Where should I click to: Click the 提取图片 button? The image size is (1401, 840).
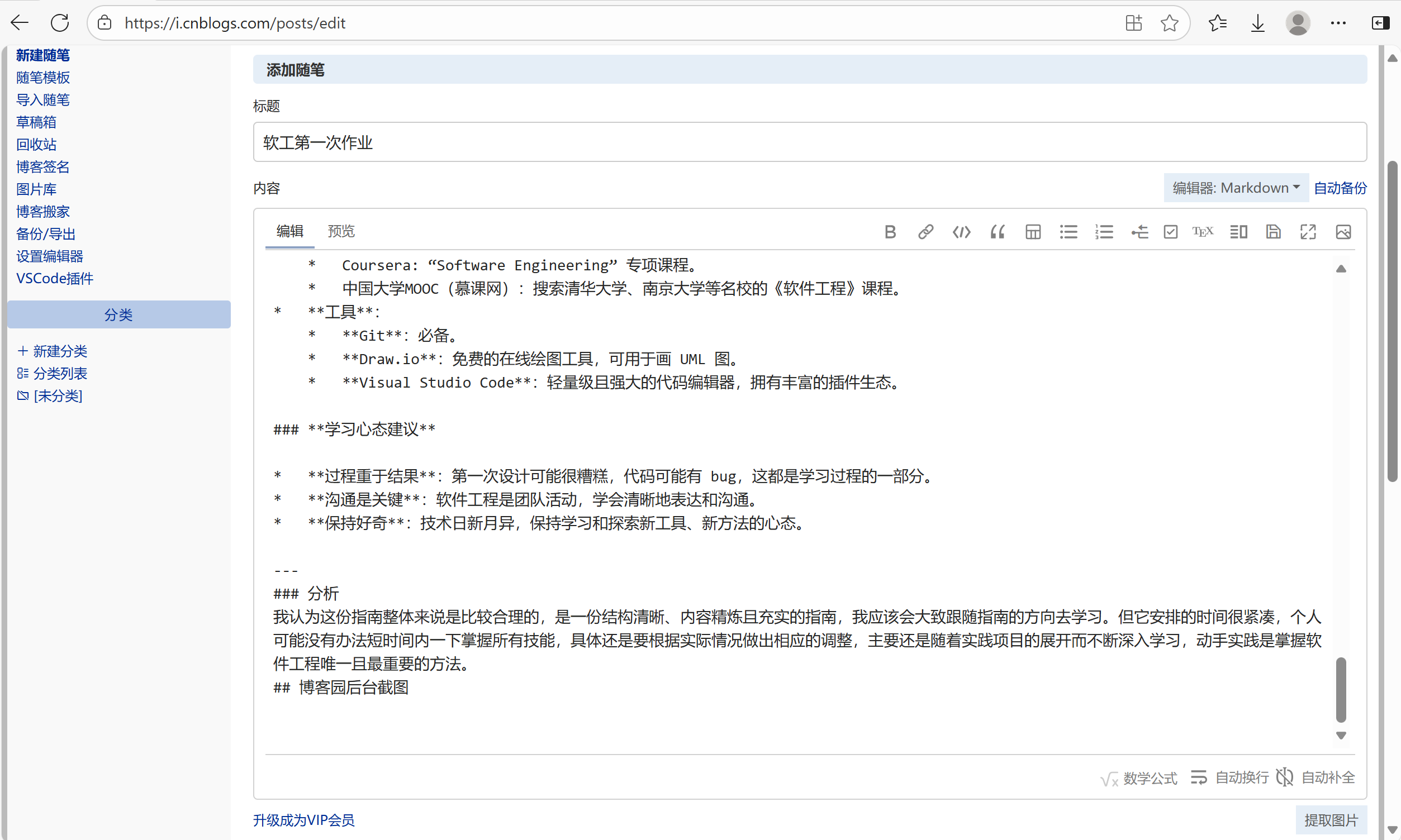[1331, 820]
